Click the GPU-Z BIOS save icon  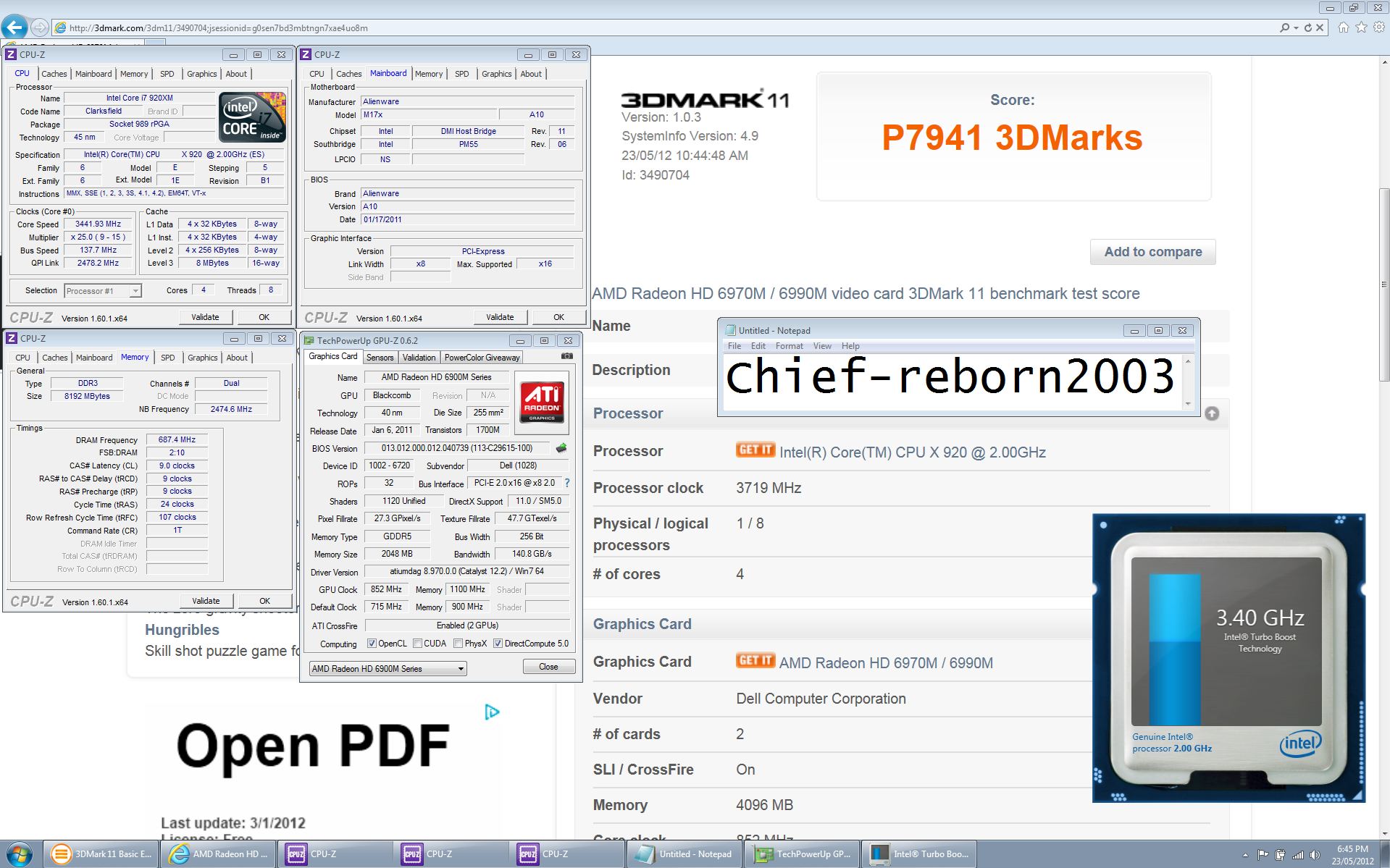[561, 448]
